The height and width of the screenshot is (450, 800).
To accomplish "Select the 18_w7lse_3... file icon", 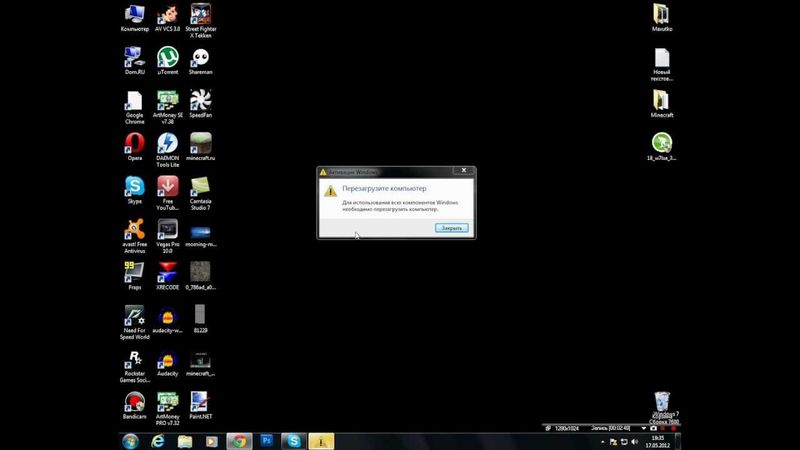I will pyautogui.click(x=662, y=147).
